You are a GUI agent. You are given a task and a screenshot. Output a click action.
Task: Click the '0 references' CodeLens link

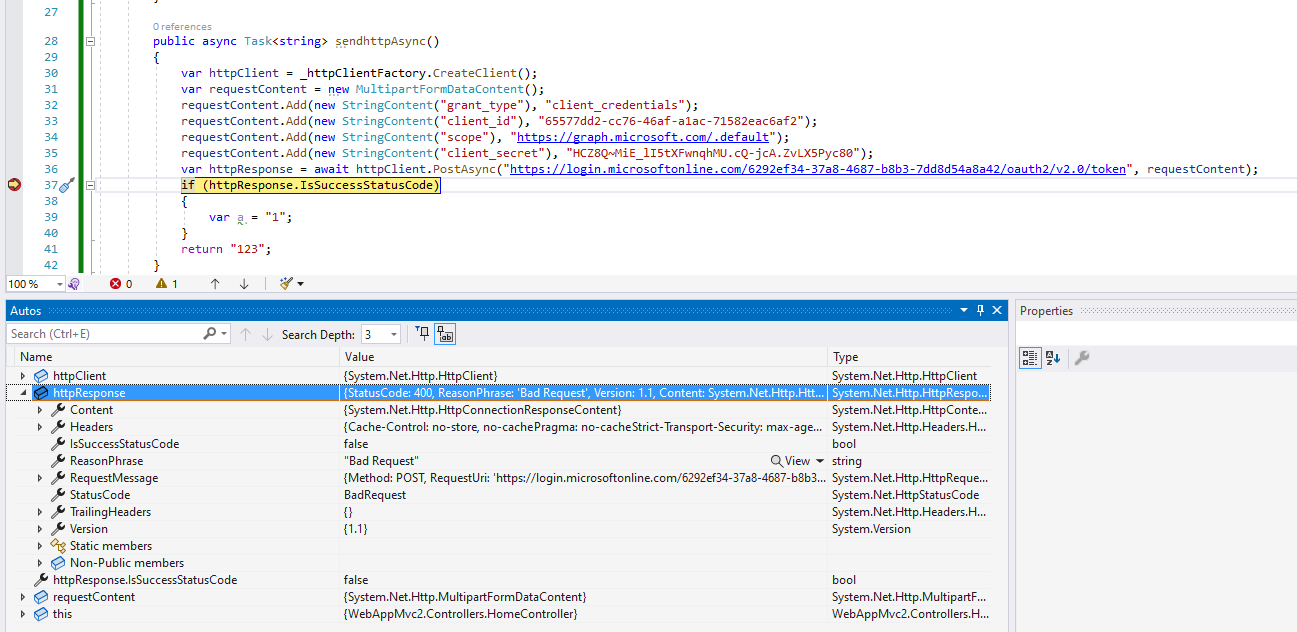click(182, 27)
